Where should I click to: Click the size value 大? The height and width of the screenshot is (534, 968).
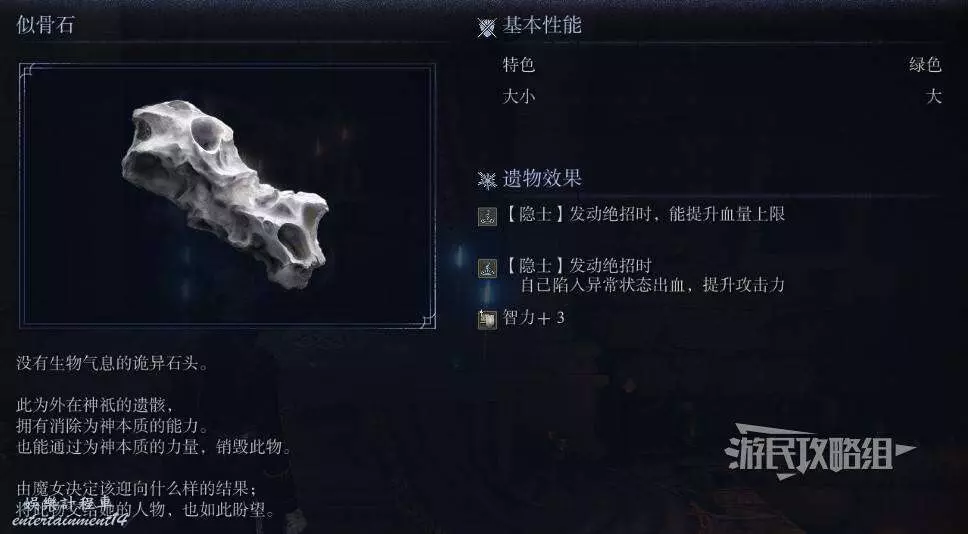[933, 96]
